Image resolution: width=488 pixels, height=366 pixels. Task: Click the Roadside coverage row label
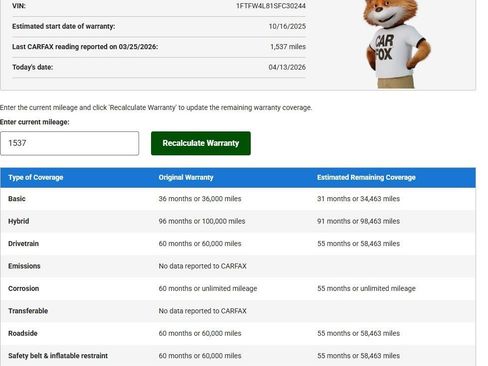click(x=23, y=333)
